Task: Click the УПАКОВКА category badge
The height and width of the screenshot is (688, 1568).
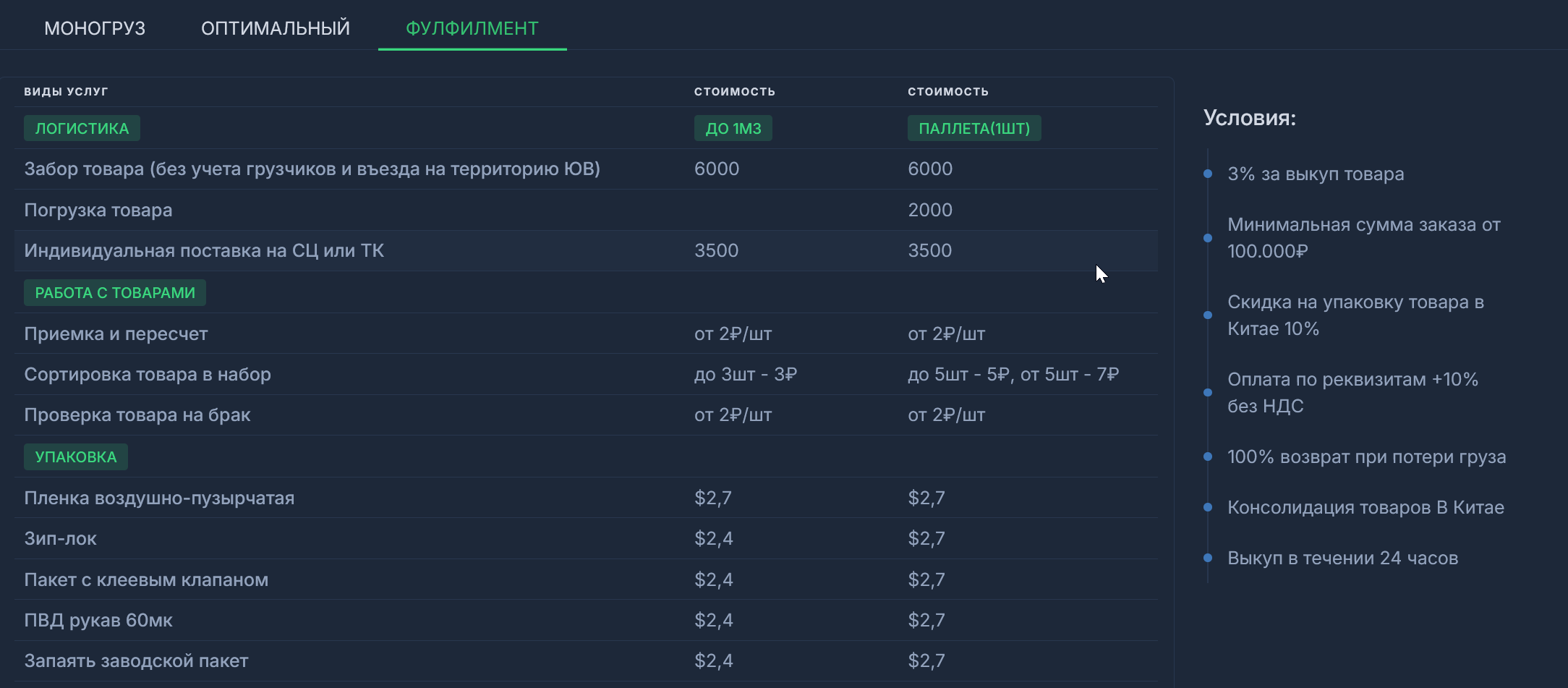Action: coord(76,456)
